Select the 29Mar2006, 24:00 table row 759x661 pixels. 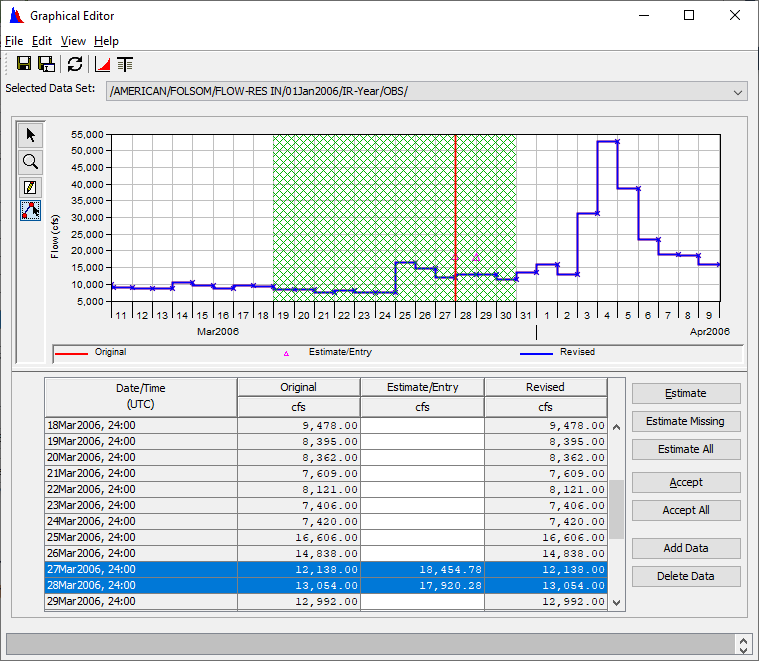coord(141,601)
